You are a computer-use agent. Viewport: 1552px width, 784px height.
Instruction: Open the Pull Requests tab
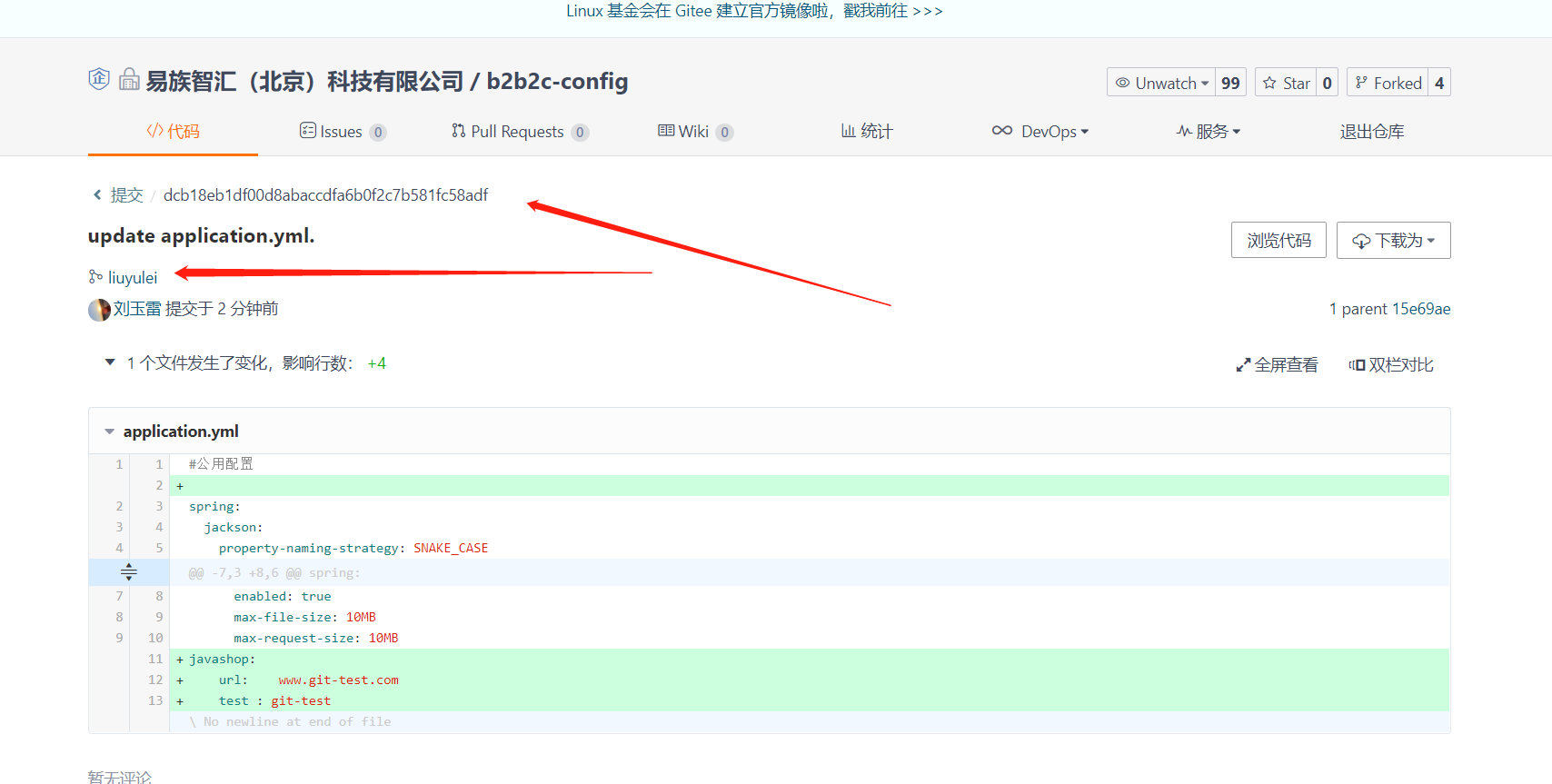point(519,132)
